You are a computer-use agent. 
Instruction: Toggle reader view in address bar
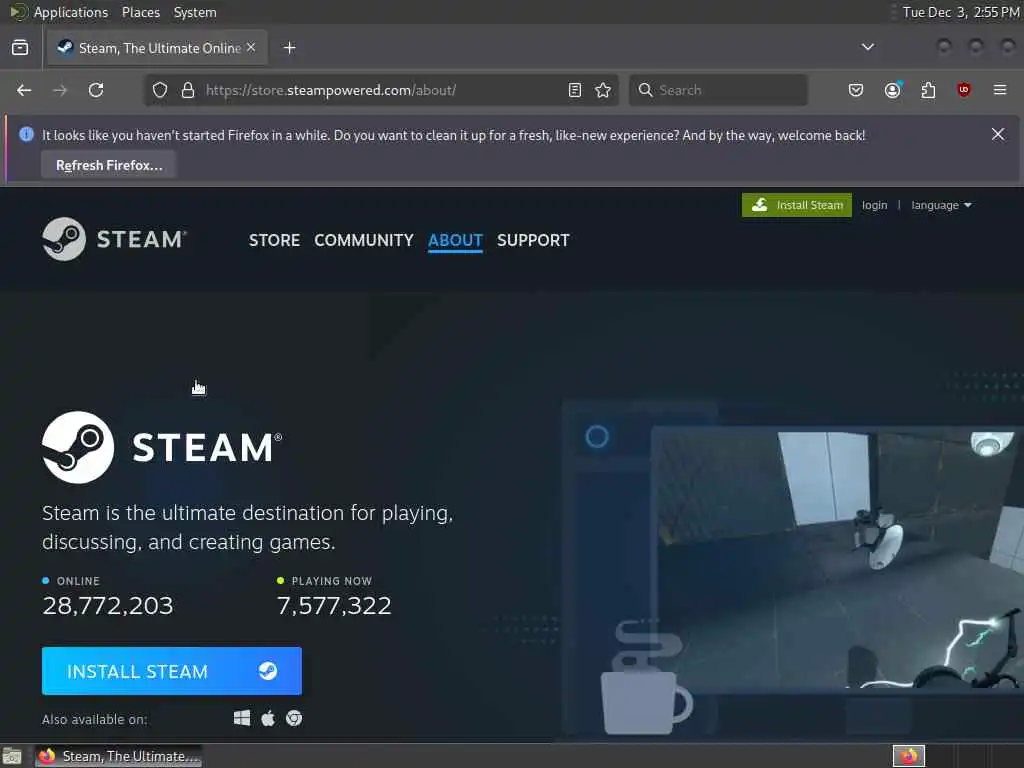[x=575, y=90]
